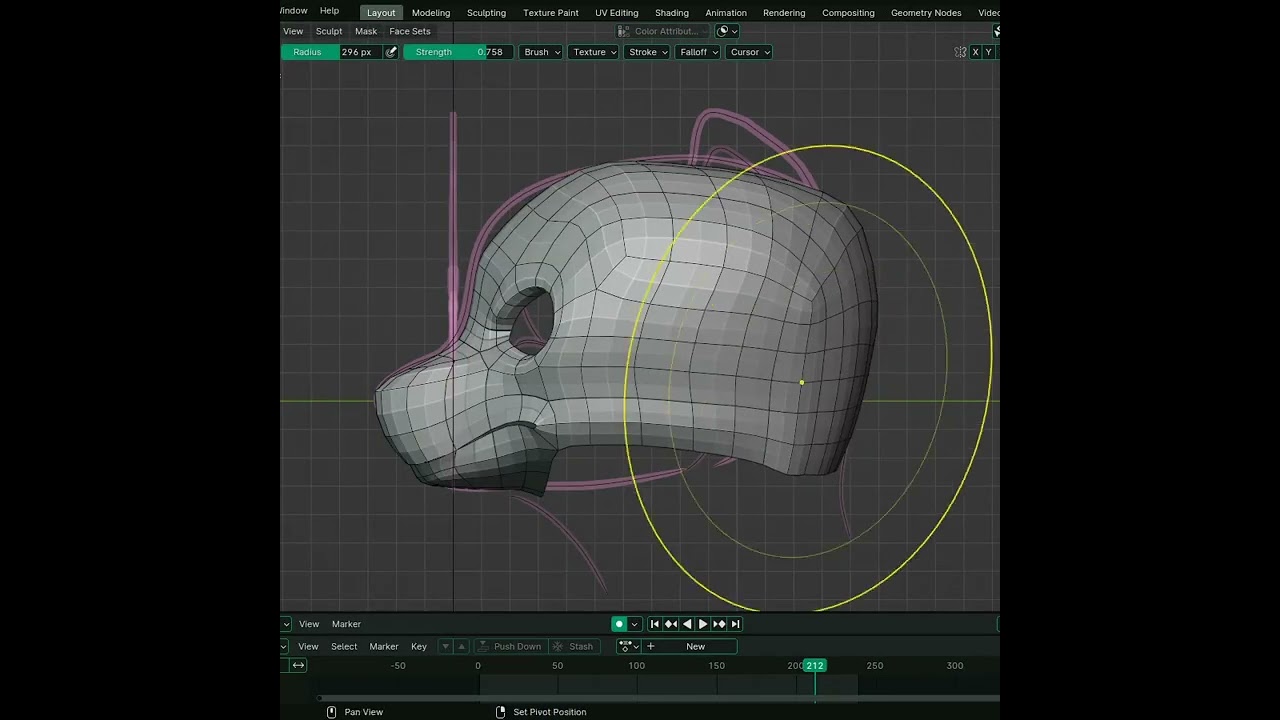The image size is (1280, 720).
Task: Open the viewport View menu
Action: click(293, 31)
